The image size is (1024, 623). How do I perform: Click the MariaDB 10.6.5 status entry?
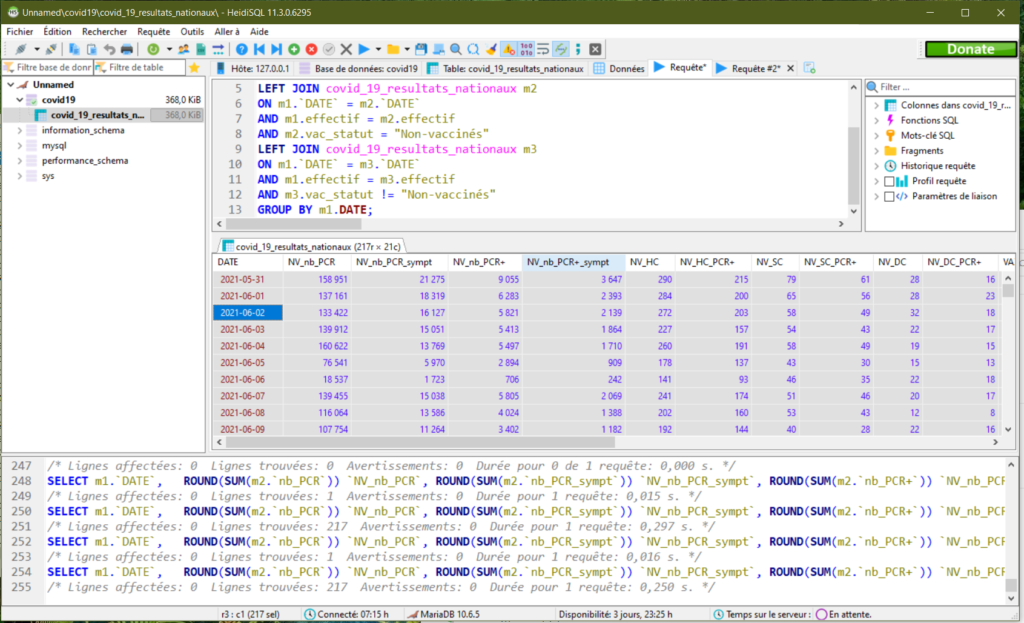click(443, 615)
